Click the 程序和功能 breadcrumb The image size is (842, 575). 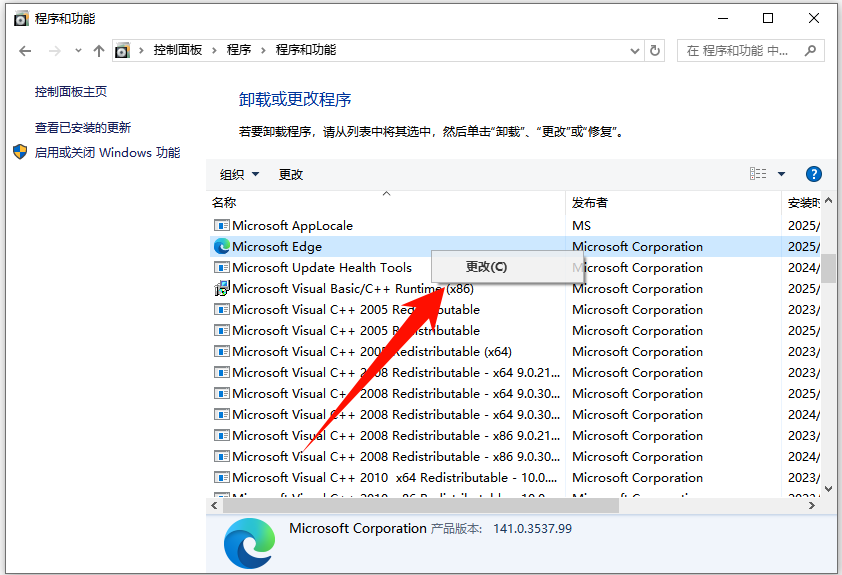306,50
